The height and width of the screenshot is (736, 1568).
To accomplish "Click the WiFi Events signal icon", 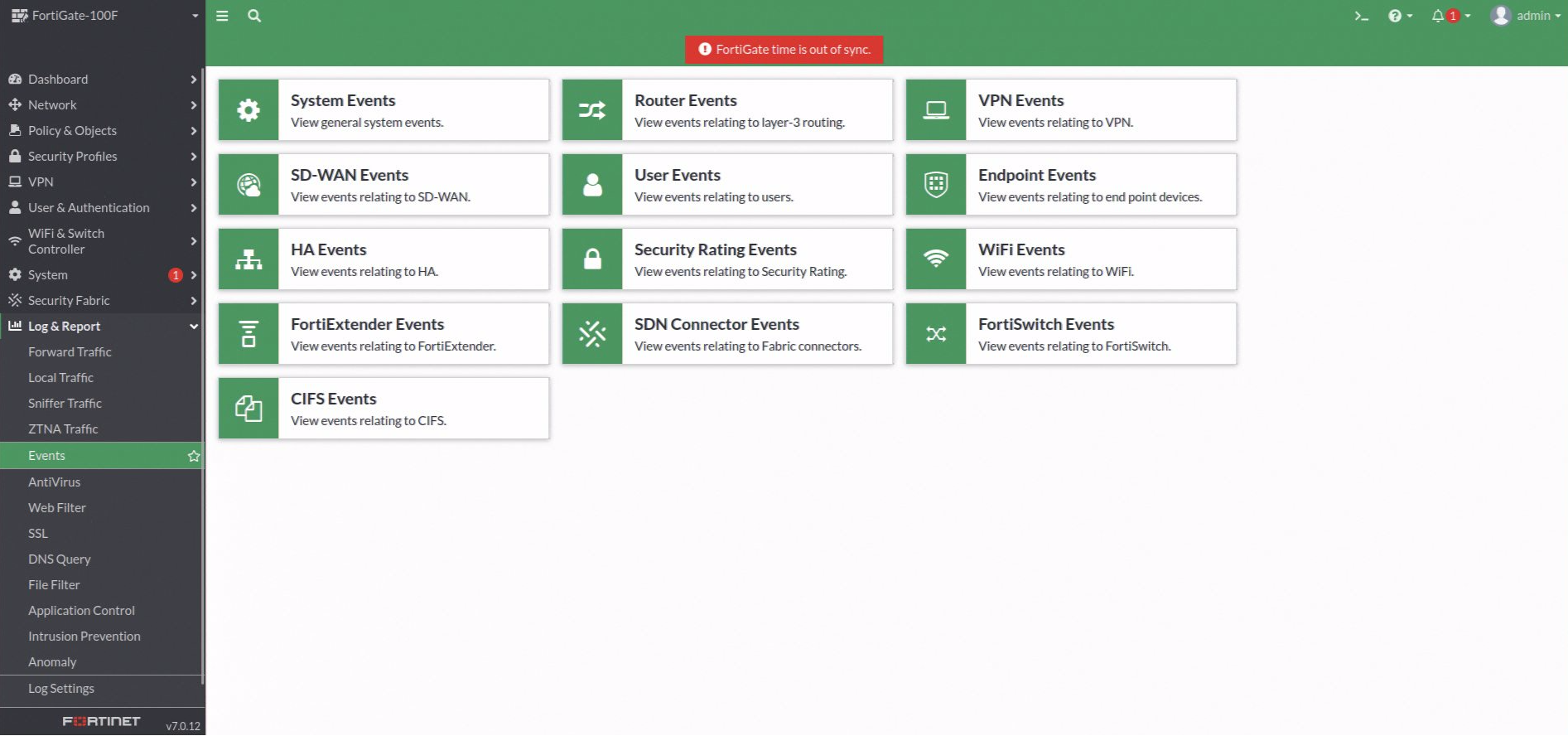I will 936,259.
